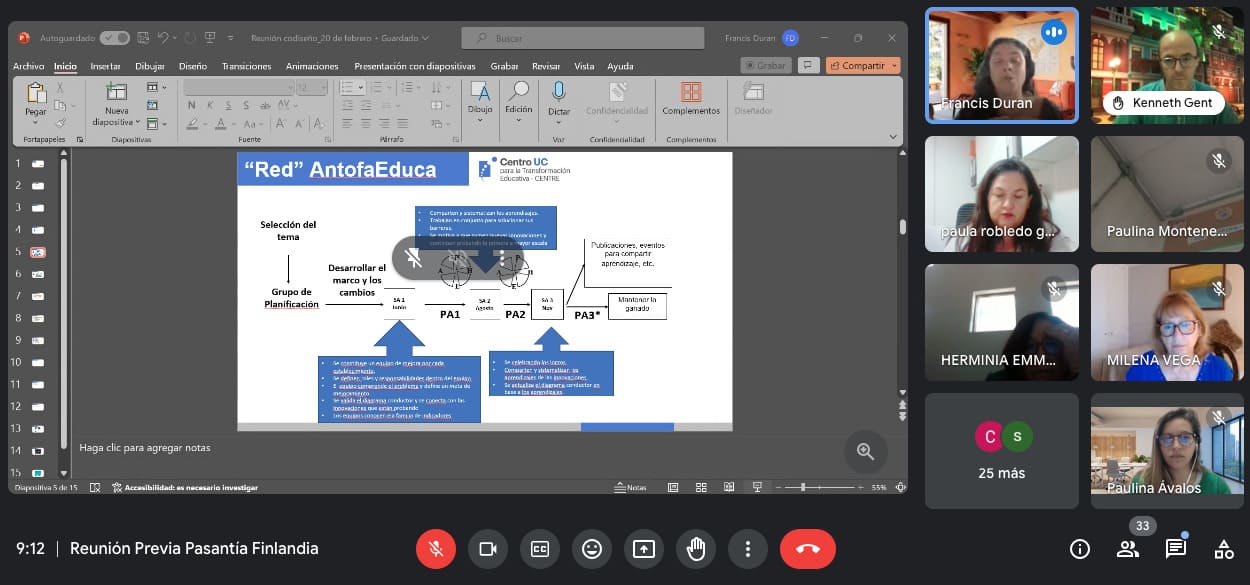Viewport: 1250px width, 585px height.
Task: Raise your hand in the meeting
Action: (x=696, y=549)
